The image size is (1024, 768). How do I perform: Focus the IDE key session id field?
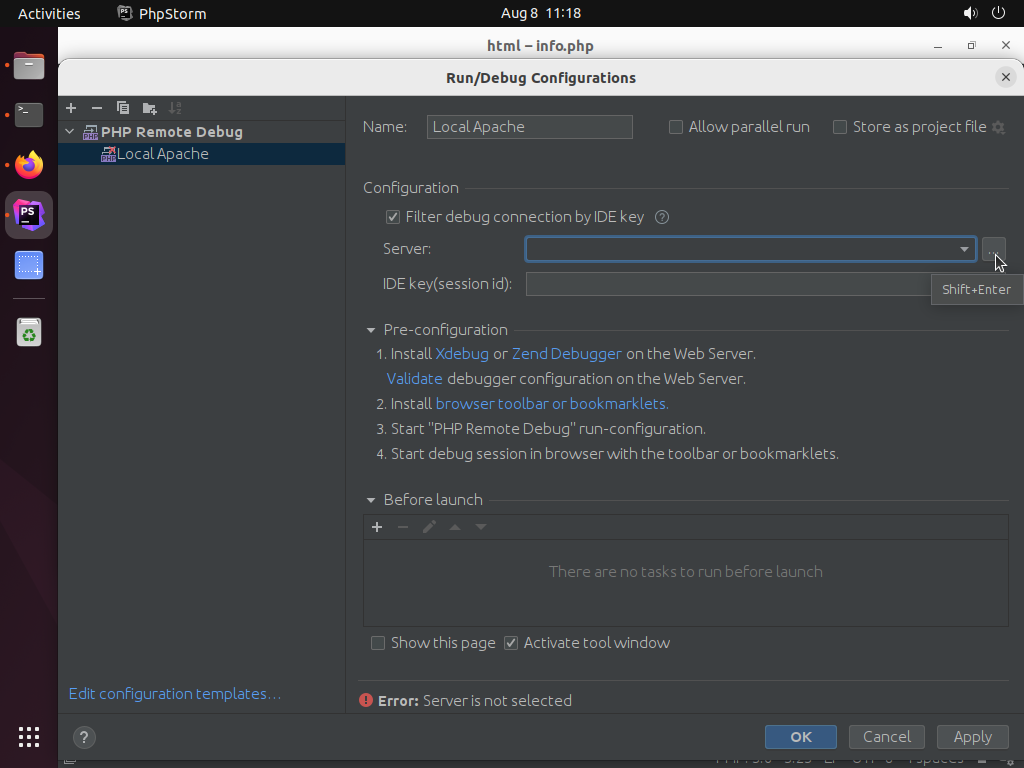pos(728,284)
